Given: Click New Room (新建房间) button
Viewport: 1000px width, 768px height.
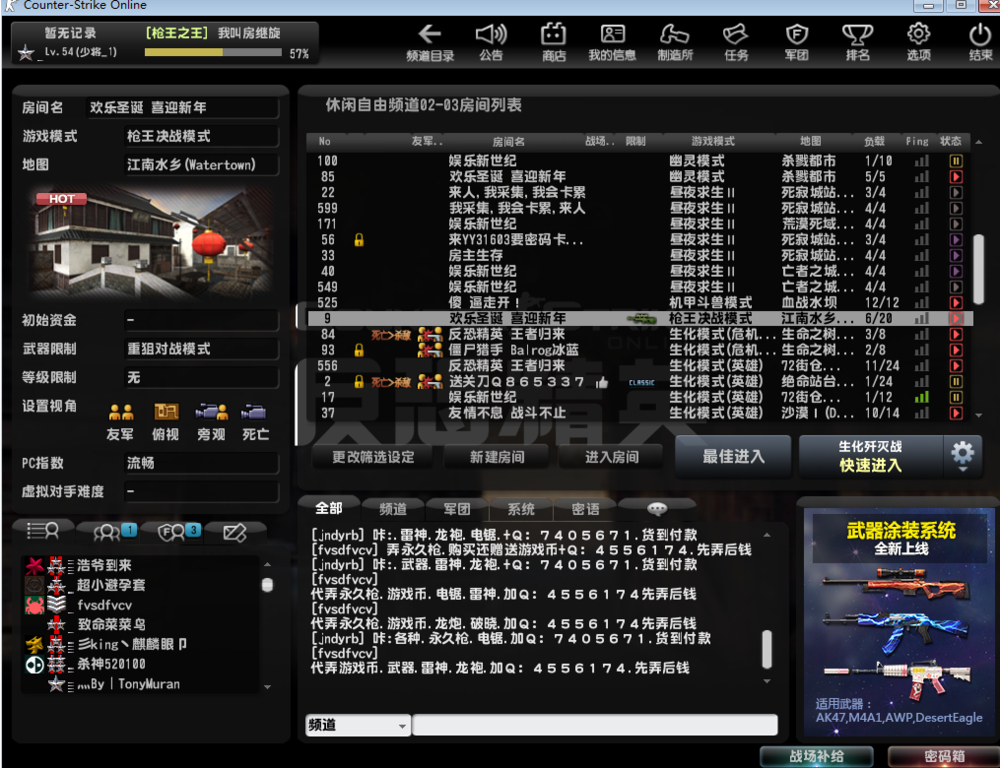Looking at the screenshot, I should point(497,457).
